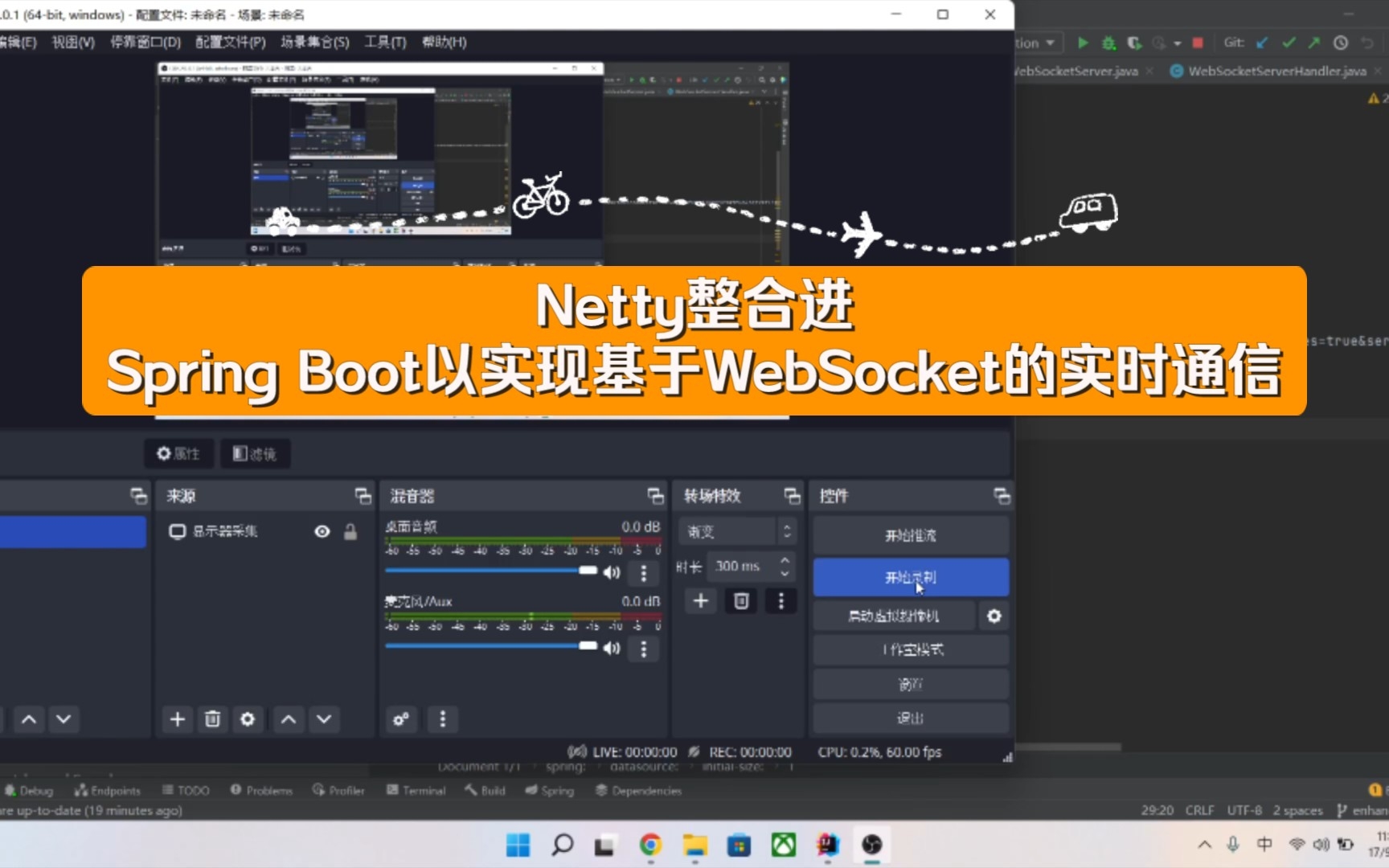Click 开始推流 to start streaming
The image size is (1389, 868).
pyautogui.click(x=911, y=535)
